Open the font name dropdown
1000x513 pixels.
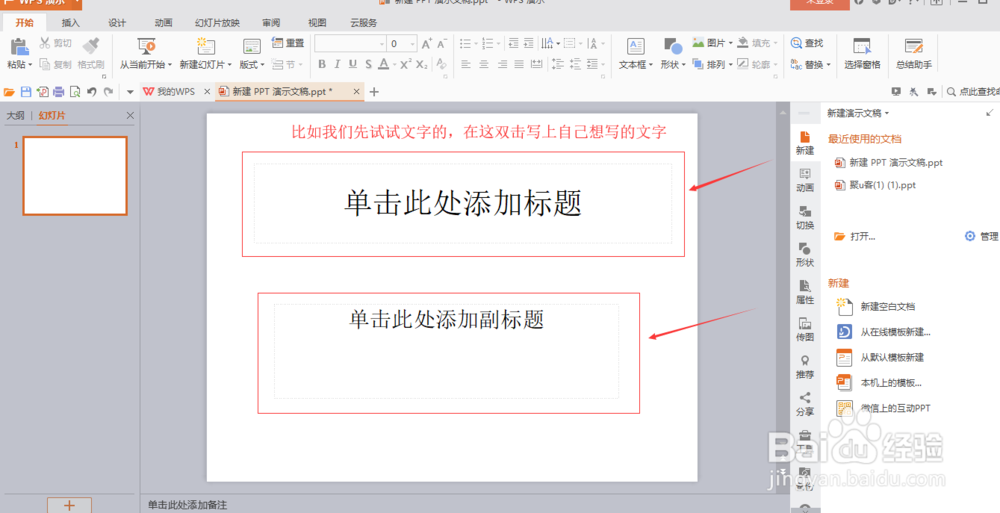382,43
